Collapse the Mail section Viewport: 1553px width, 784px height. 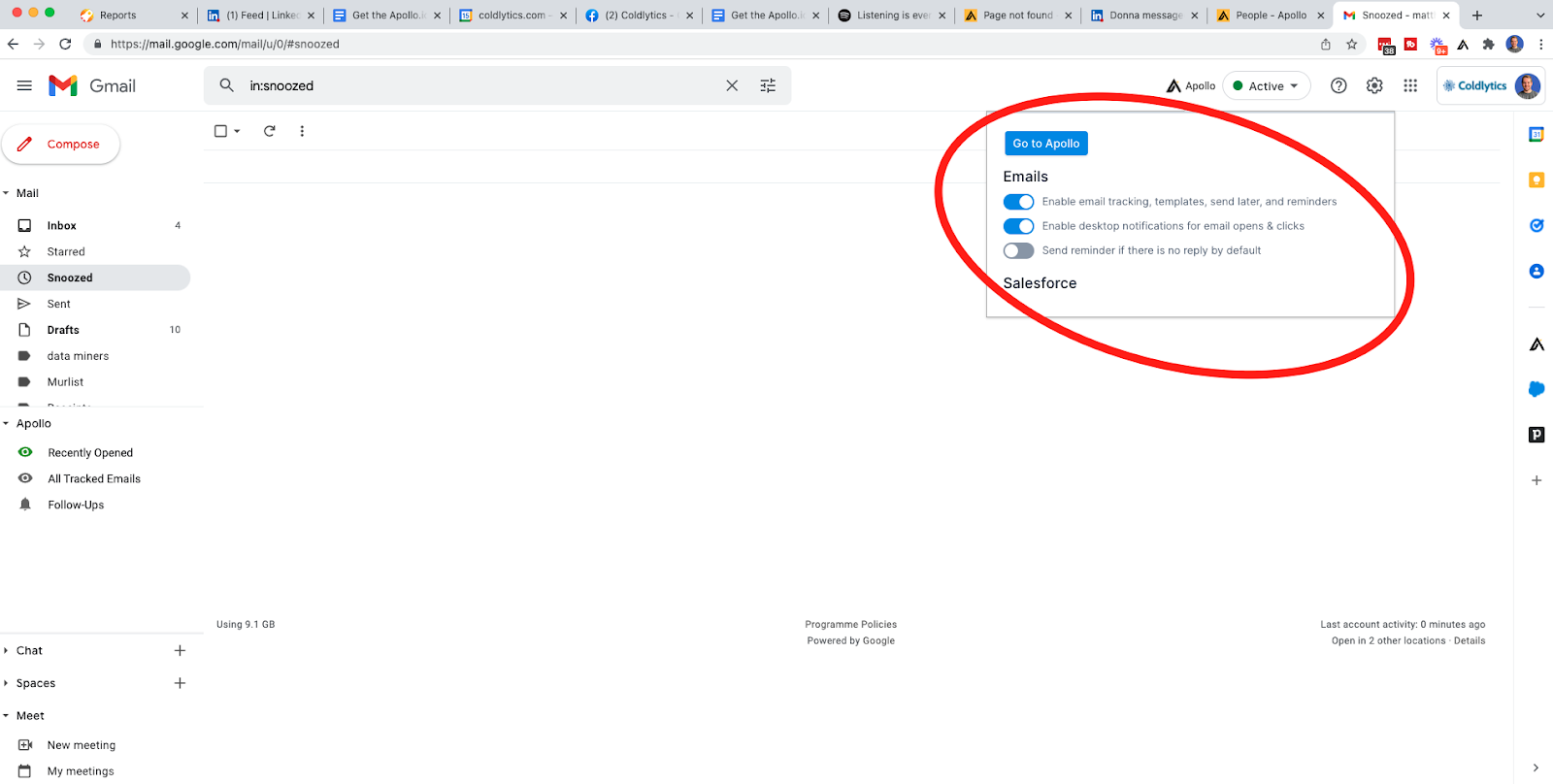click(x=6, y=193)
